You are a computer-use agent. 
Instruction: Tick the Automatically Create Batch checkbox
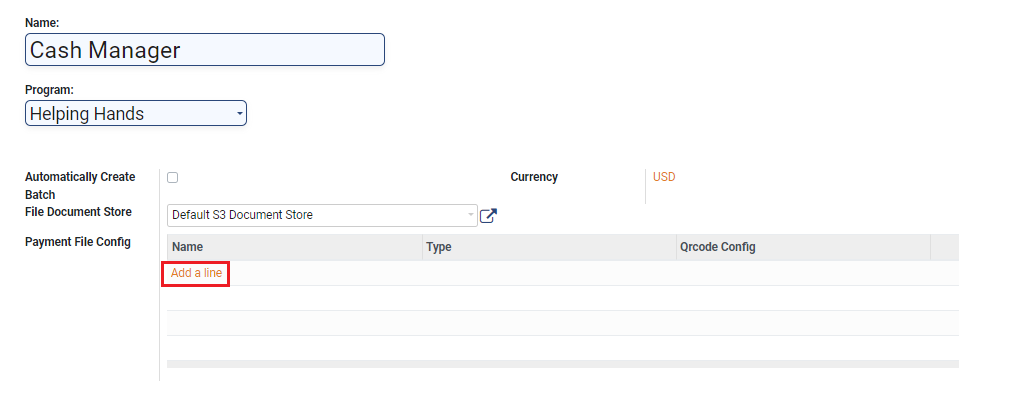173,178
